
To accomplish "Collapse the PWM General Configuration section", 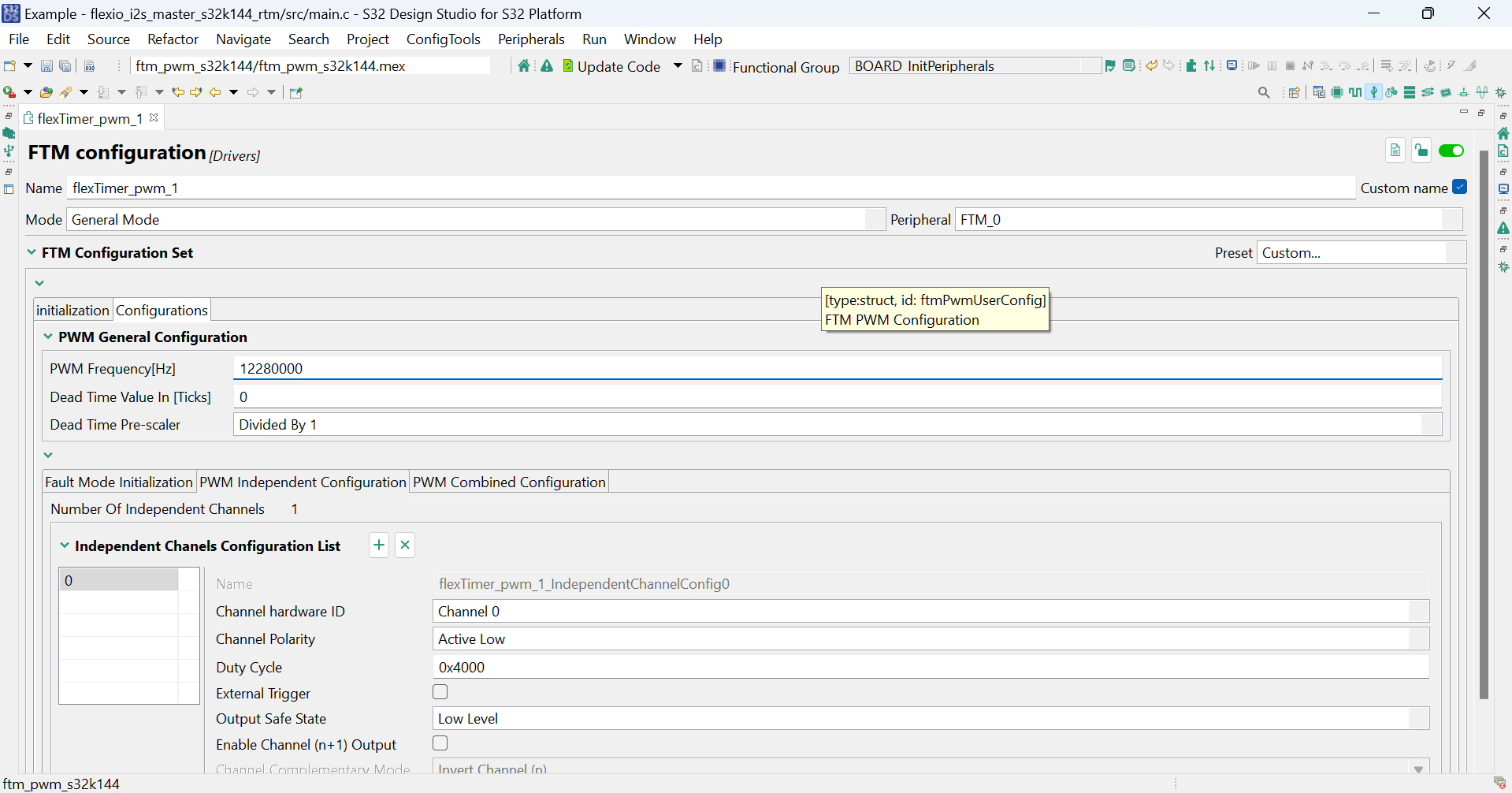I will 48,337.
